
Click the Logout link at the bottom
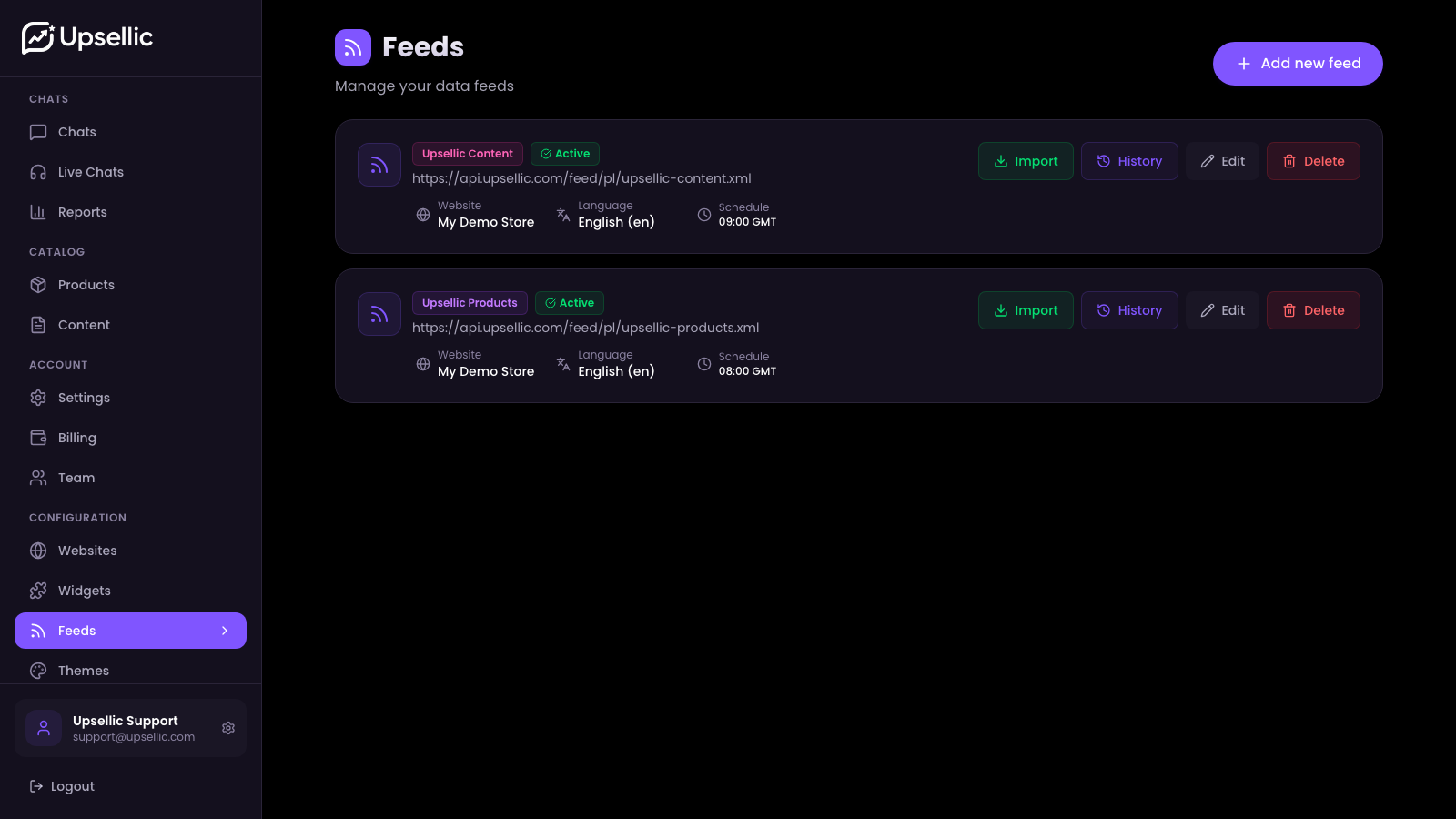coord(72,785)
